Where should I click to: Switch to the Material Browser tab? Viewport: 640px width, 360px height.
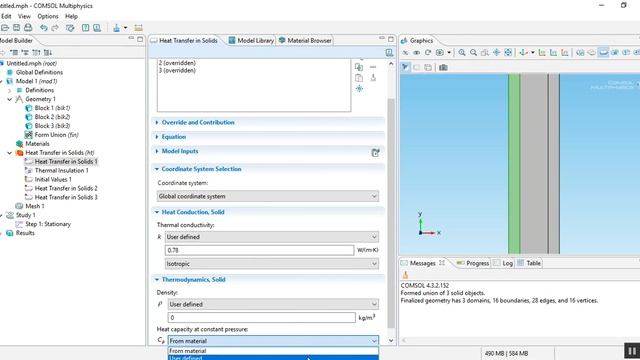[305, 40]
